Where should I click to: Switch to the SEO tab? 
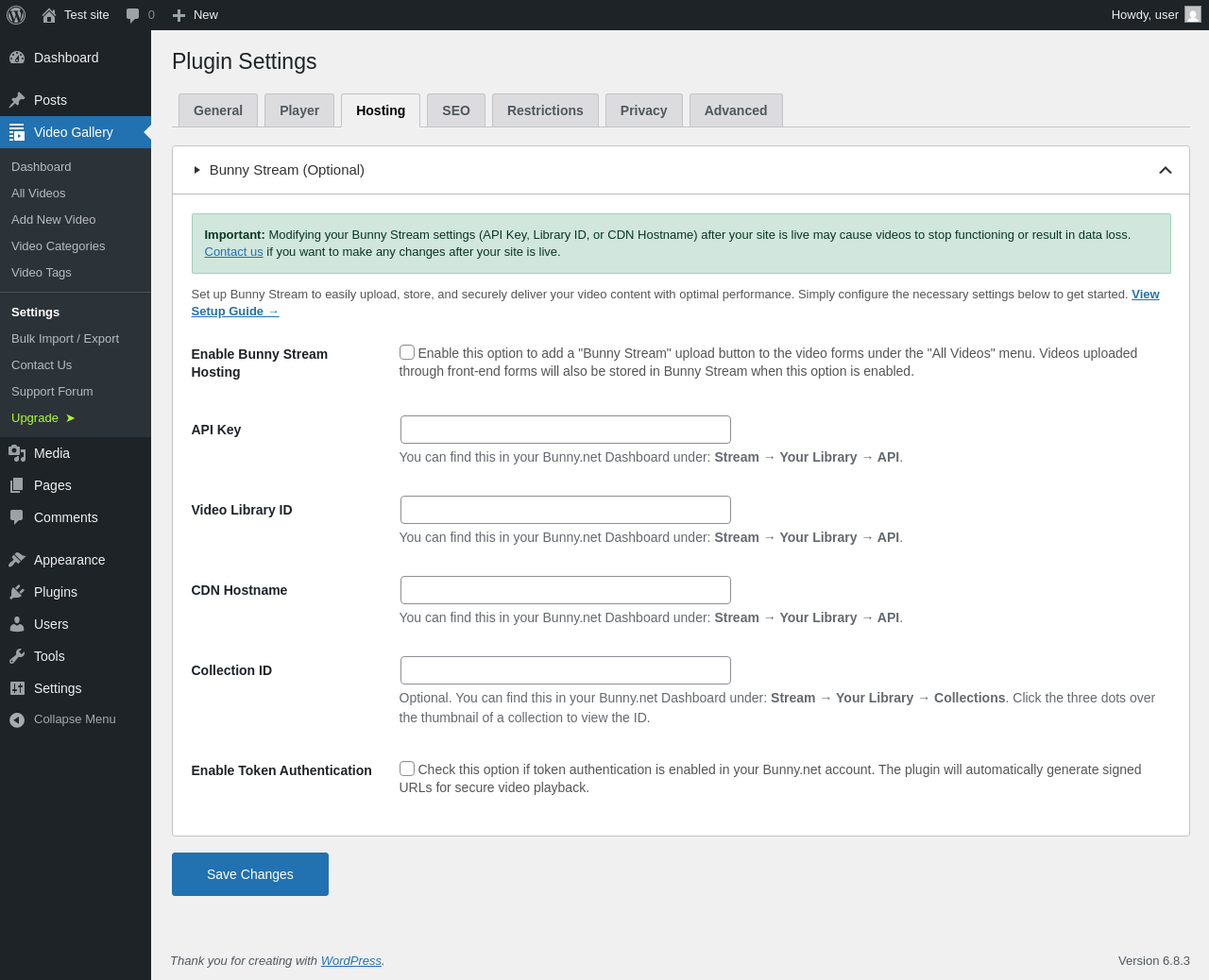(455, 110)
